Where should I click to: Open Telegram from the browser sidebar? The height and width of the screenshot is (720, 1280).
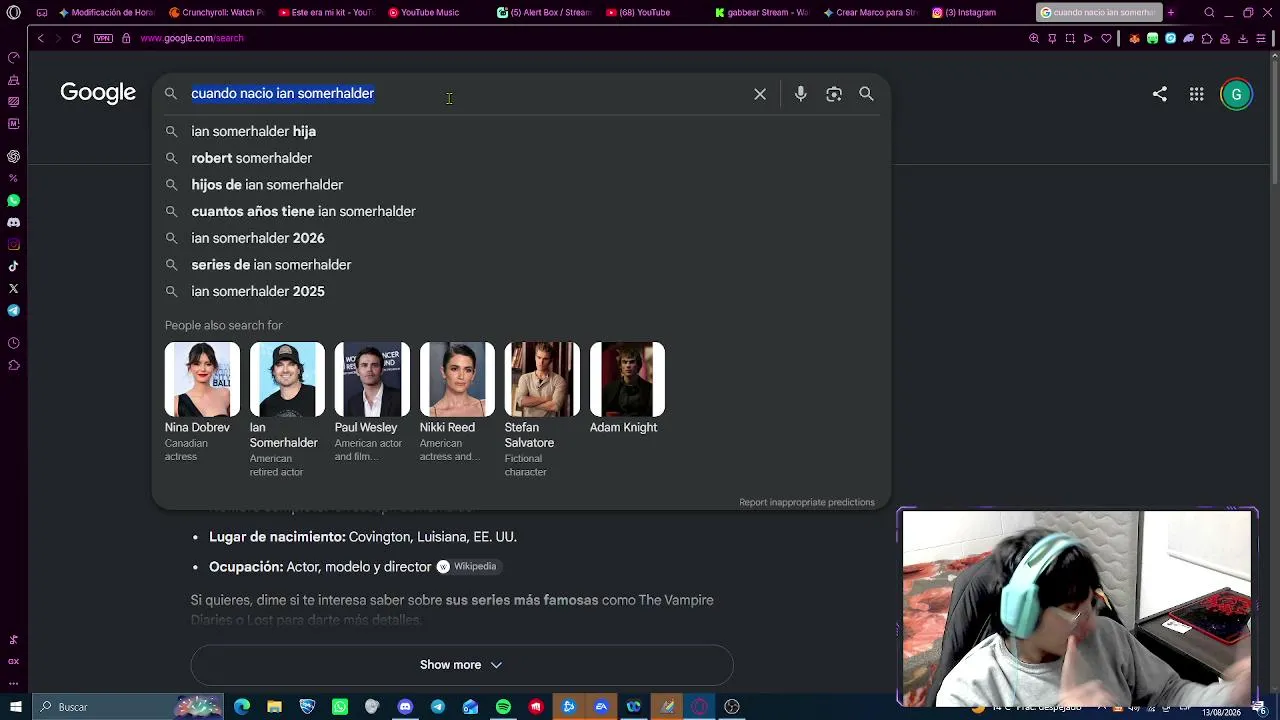[13, 310]
